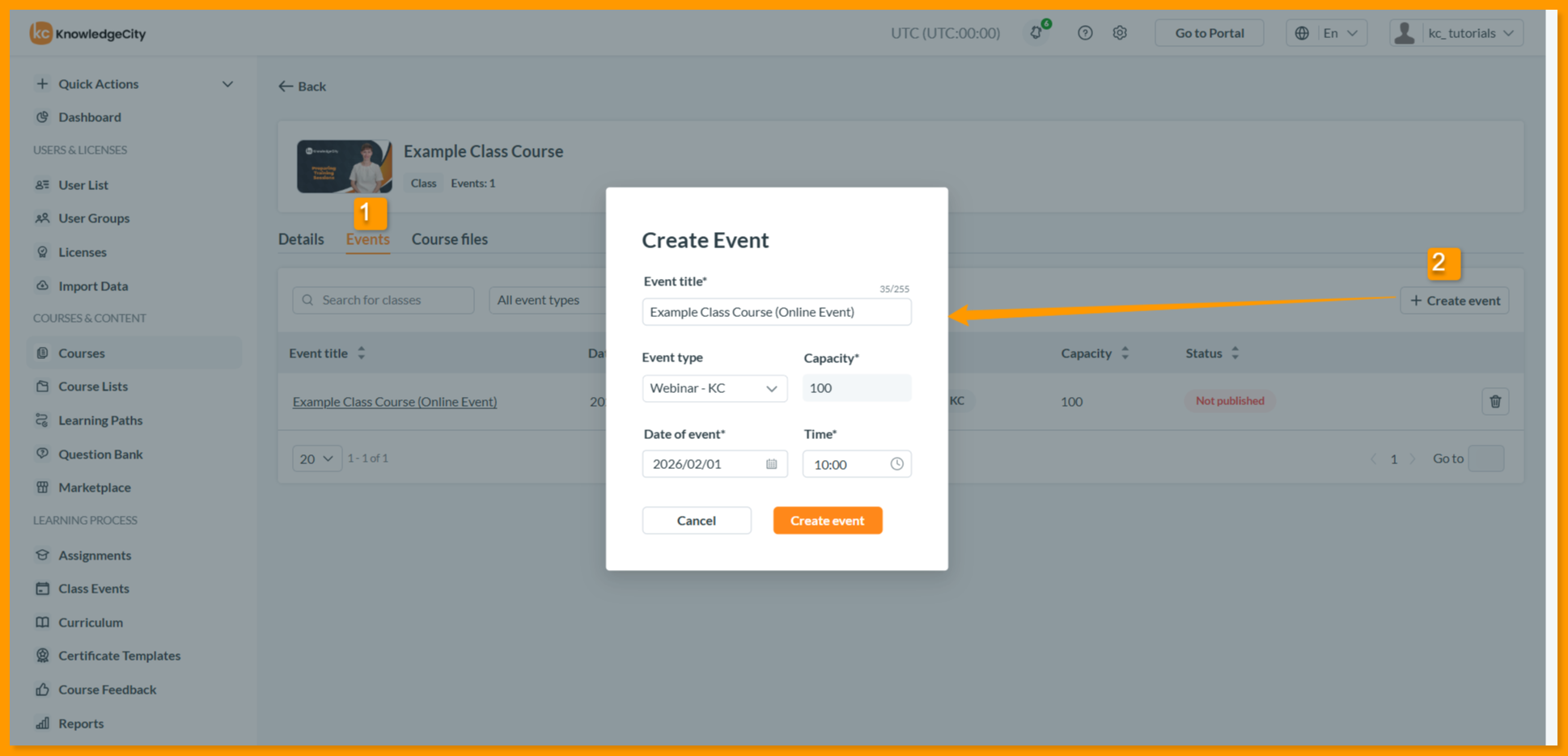Open the kc_tutorials account dropdown
Screen dimensions: 1568x756
[1456, 33]
